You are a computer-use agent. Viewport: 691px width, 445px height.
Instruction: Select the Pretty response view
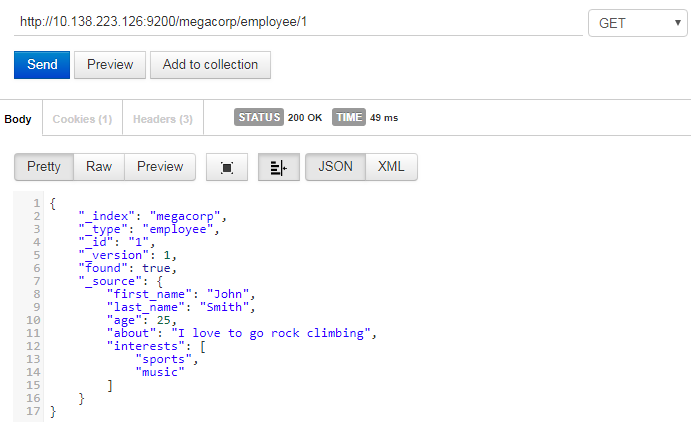click(x=44, y=167)
